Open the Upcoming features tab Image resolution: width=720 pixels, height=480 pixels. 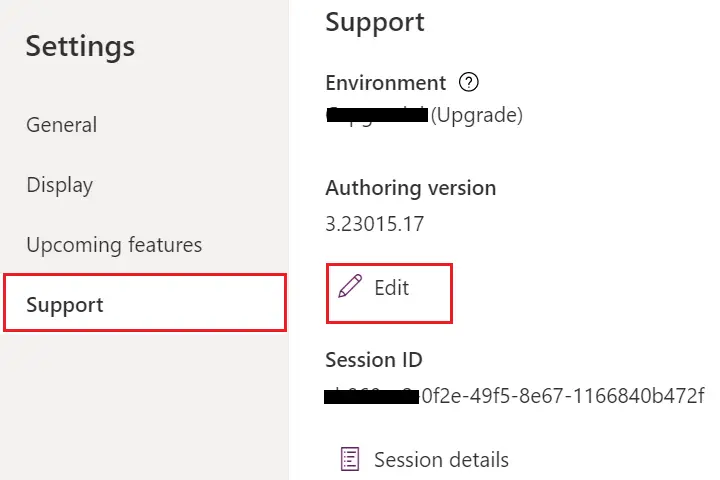point(114,245)
